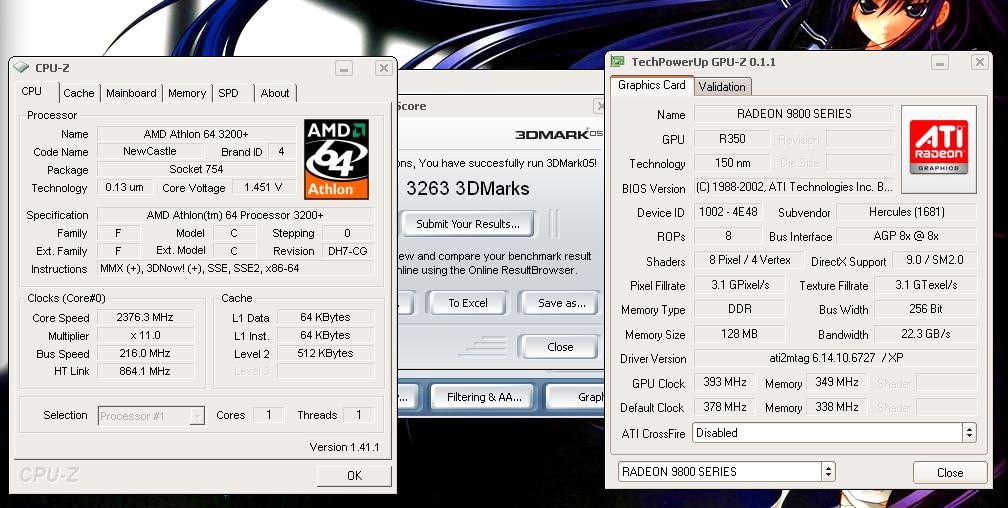
Task: Close the CPU-Z window
Action: 383,68
